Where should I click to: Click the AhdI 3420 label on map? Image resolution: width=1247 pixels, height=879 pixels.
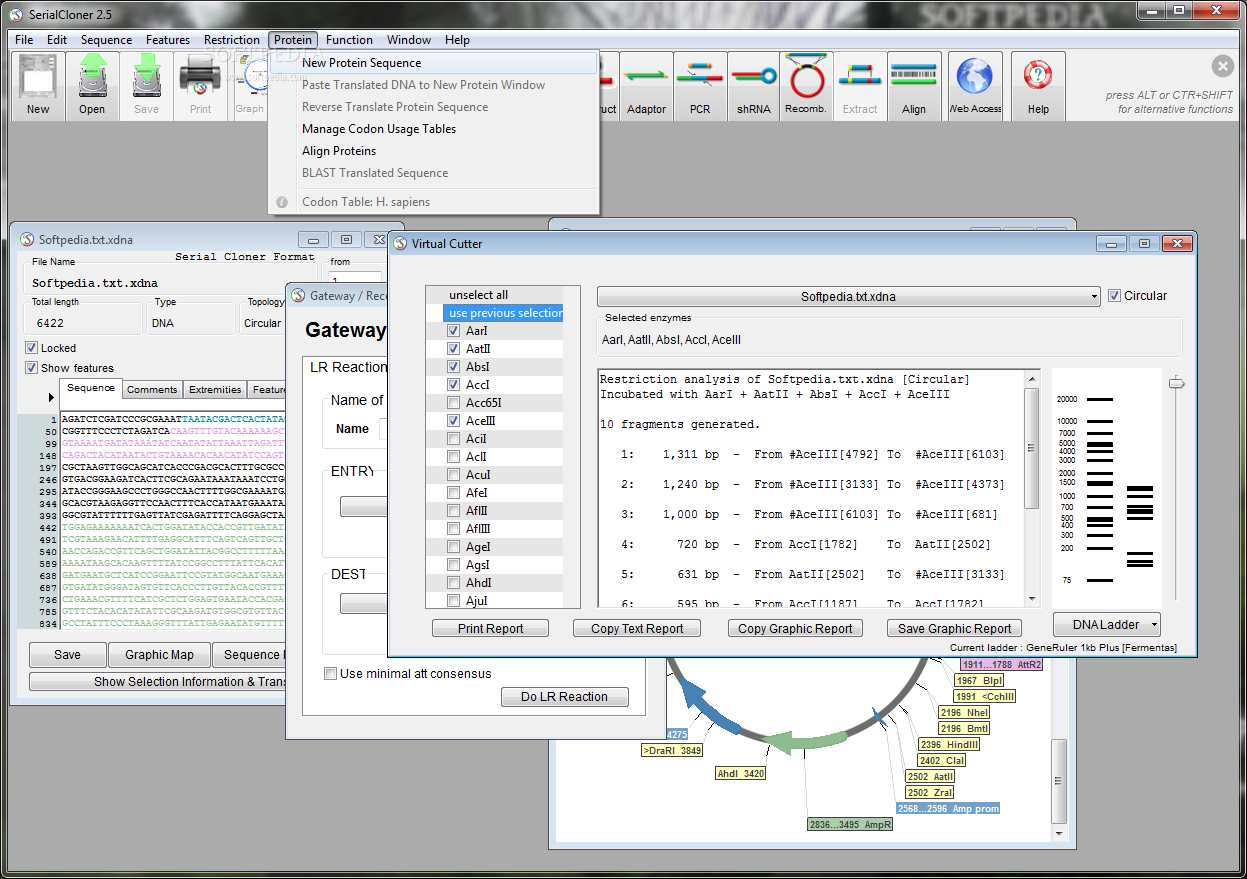coord(741,774)
